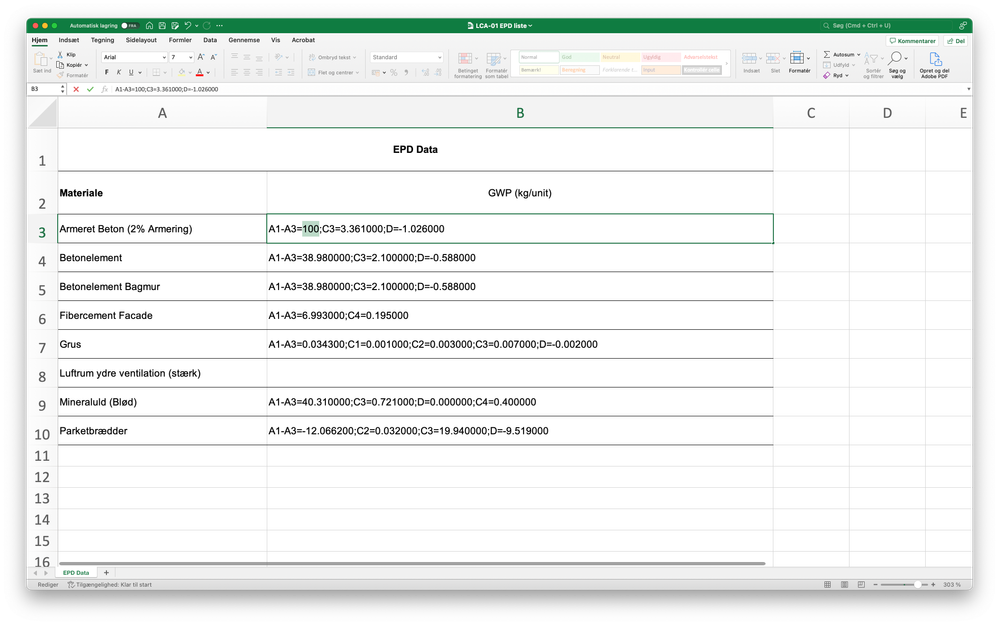Viewport: 999px width, 625px height.
Task: Expand the Kopiér dropdown arrow
Action: click(87, 65)
